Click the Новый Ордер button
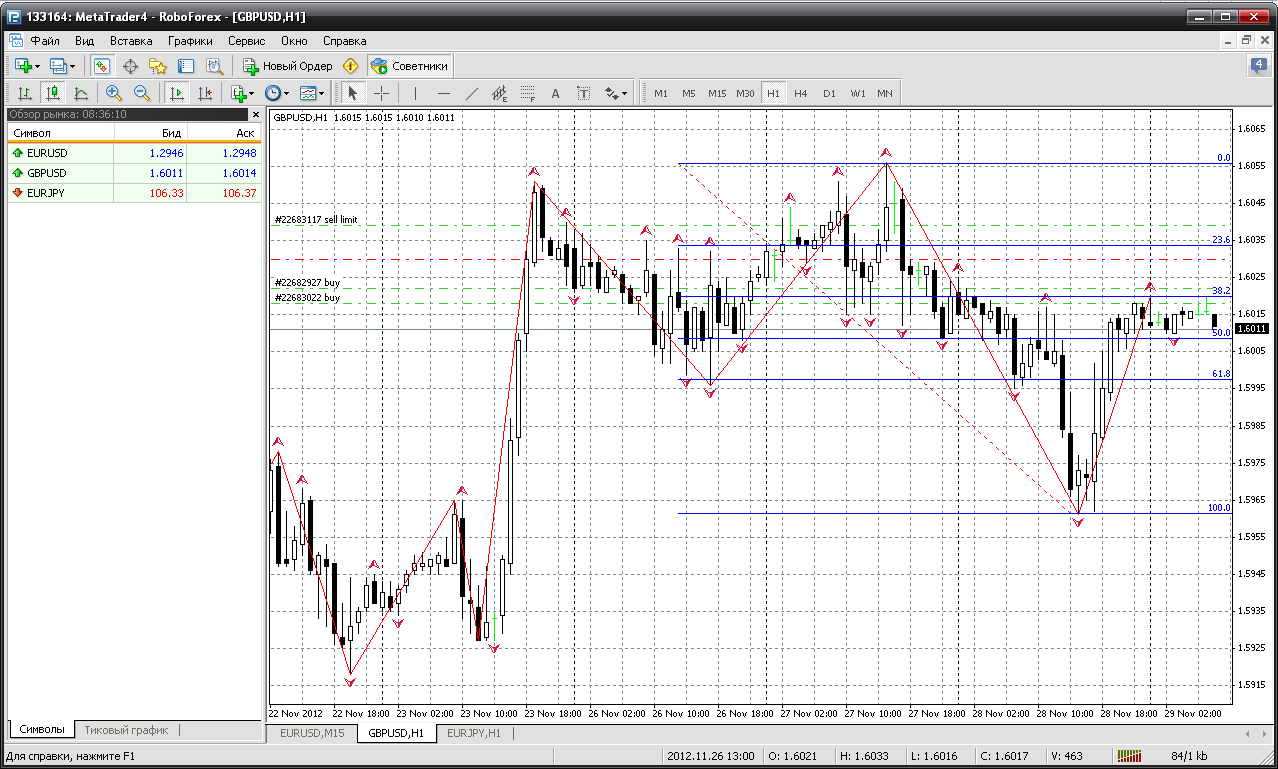The image size is (1278, 769). 288,66
